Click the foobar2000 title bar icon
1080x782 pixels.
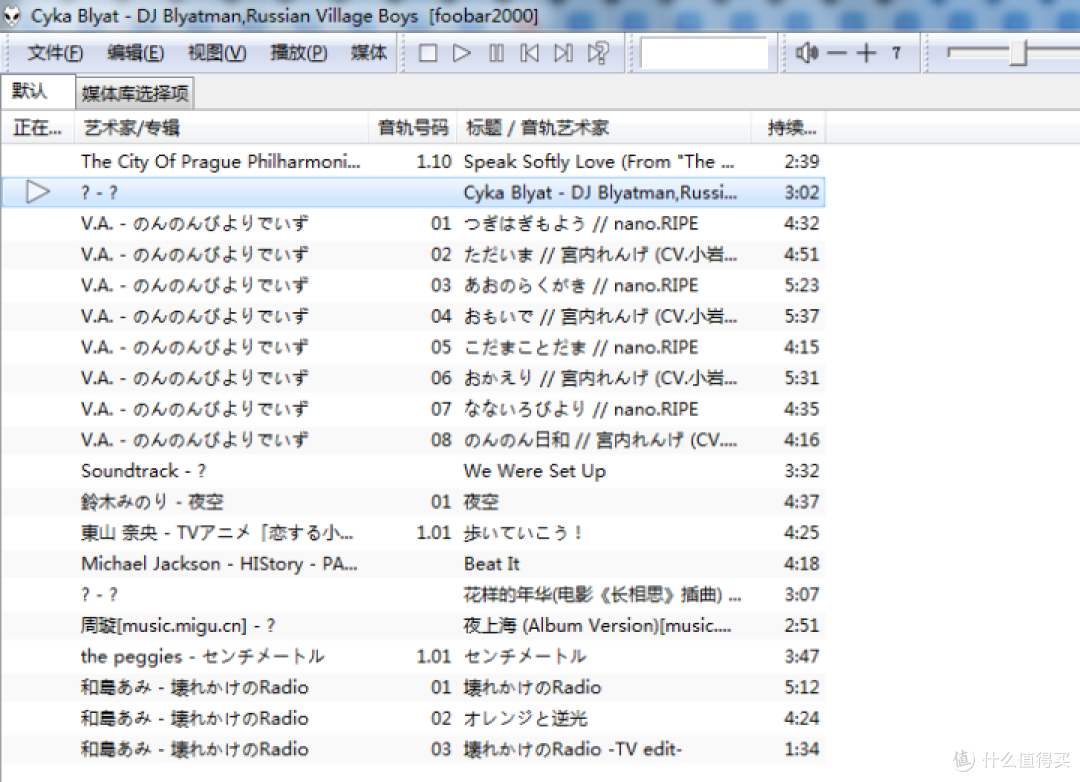click(12, 16)
